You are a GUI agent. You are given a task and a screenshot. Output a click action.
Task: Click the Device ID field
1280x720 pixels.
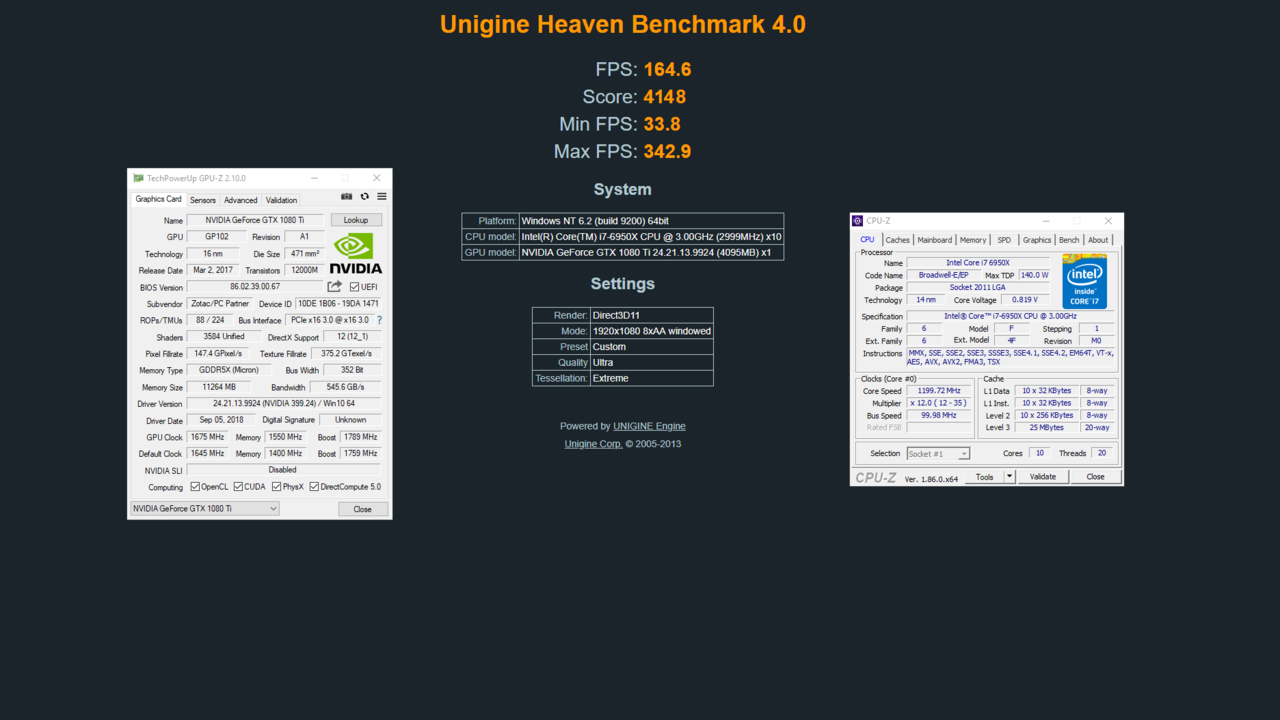pos(338,303)
